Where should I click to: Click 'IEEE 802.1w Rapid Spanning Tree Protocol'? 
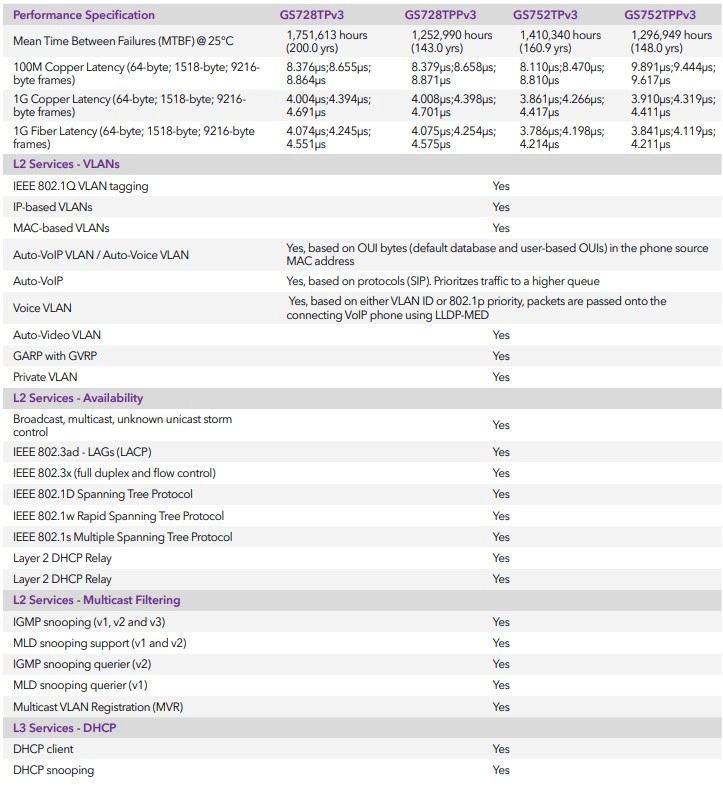point(118,516)
